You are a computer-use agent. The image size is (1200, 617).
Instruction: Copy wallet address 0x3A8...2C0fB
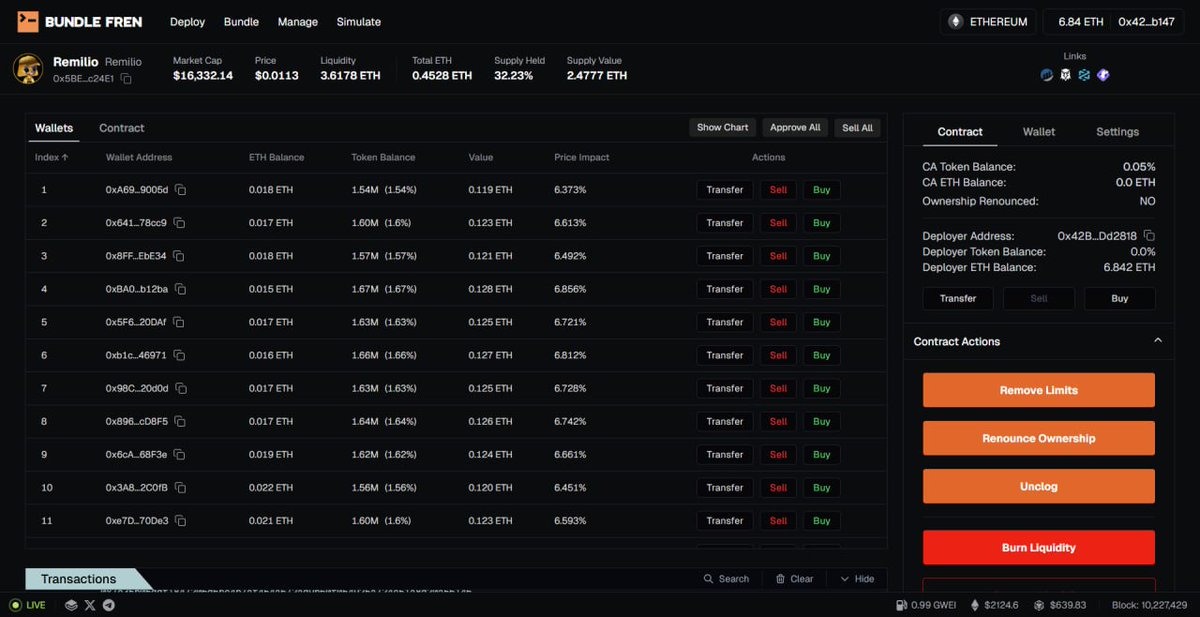181,487
